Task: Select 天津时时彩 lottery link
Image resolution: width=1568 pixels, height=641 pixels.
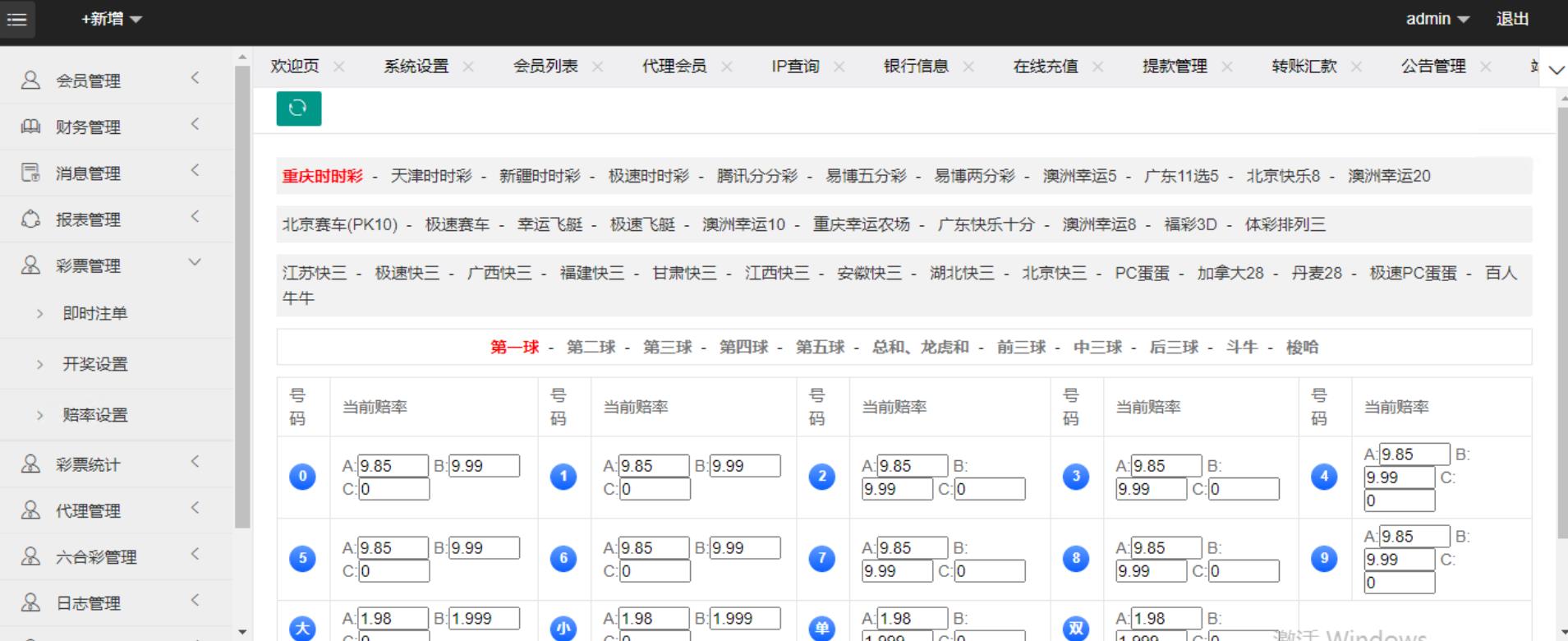Action: coord(431,176)
